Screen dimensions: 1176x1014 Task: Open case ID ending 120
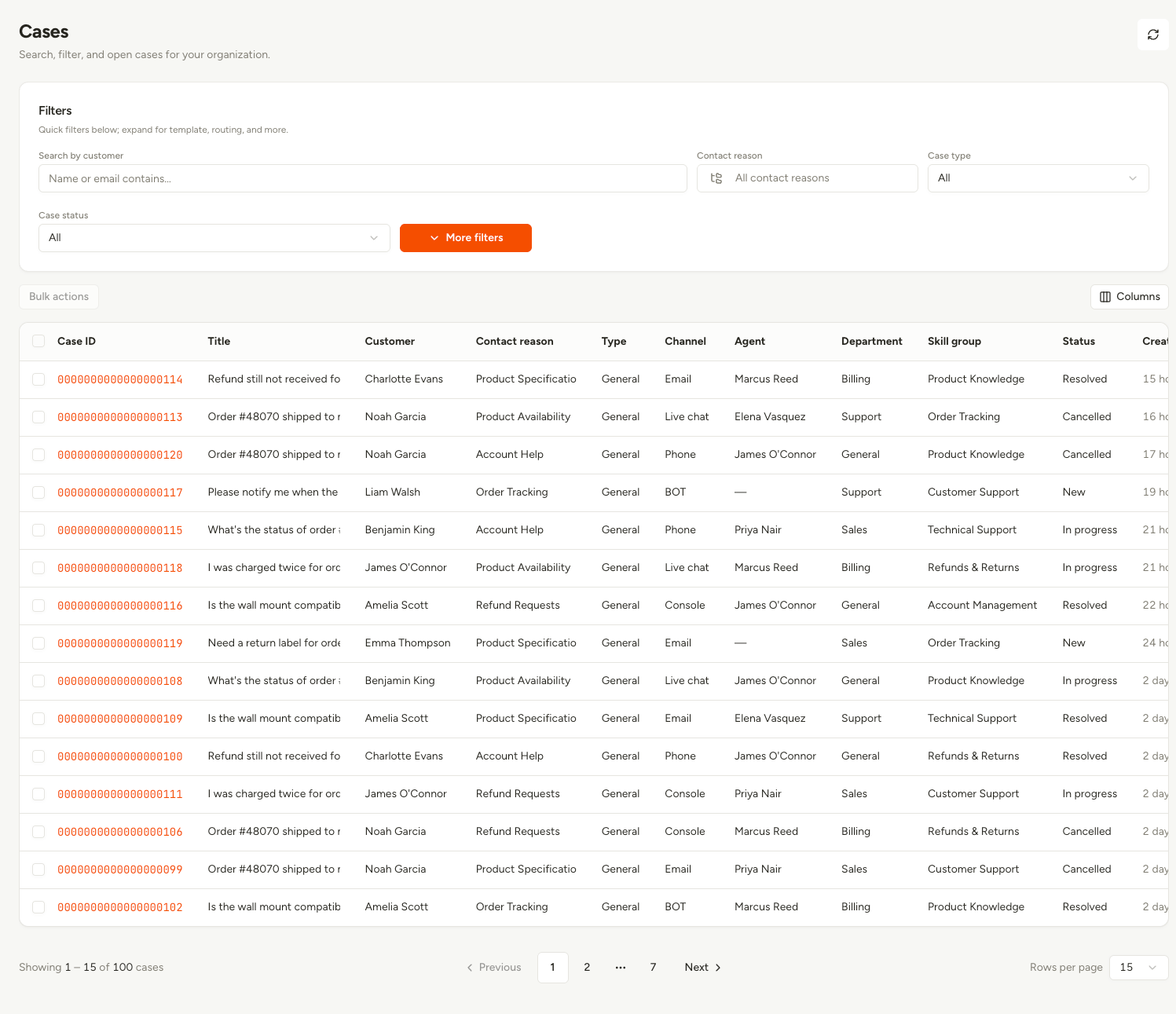click(x=120, y=455)
